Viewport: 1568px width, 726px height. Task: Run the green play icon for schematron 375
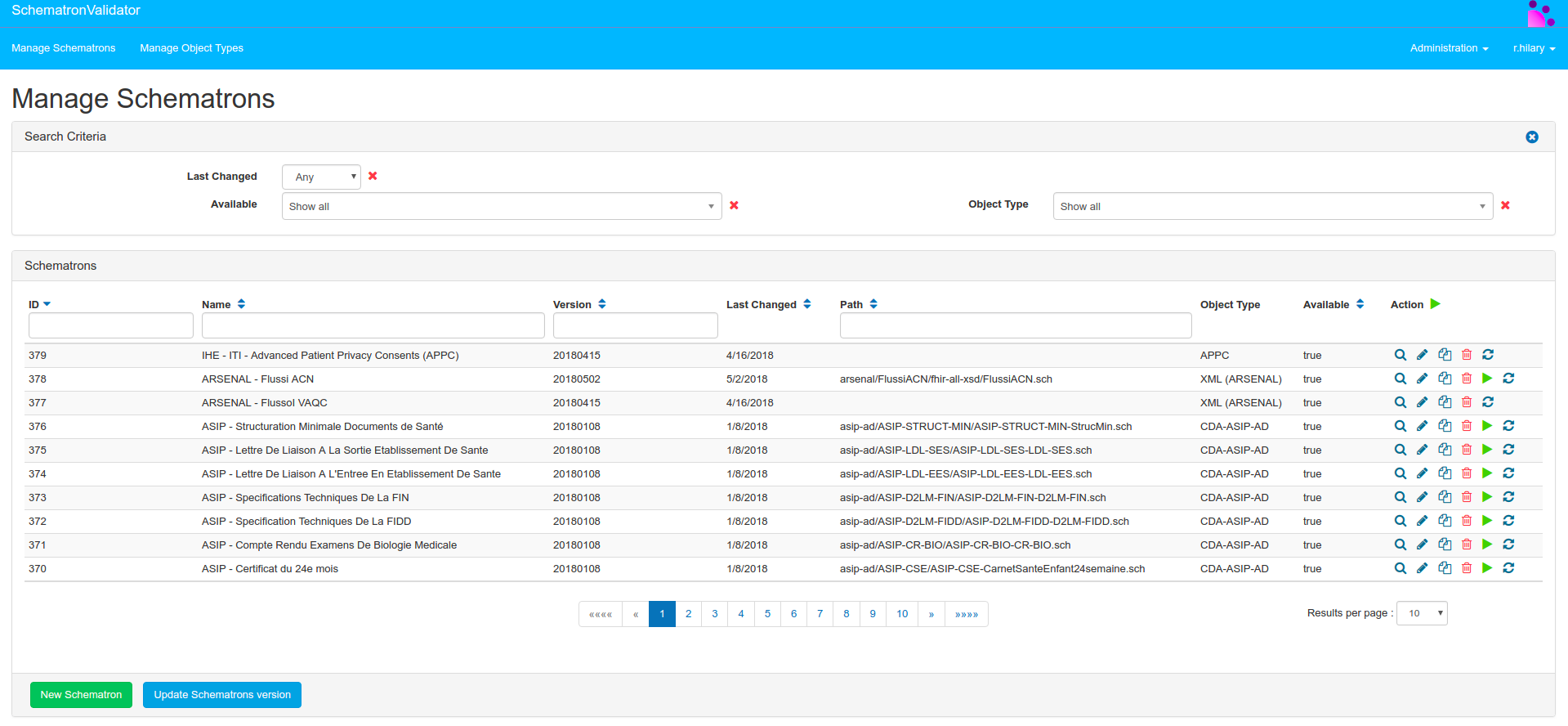tap(1487, 450)
